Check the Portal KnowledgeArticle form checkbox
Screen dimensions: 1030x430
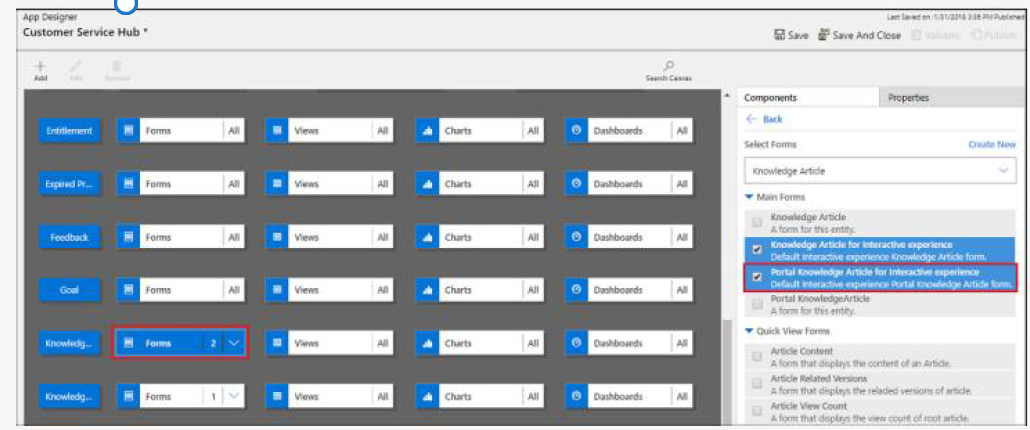tap(757, 304)
